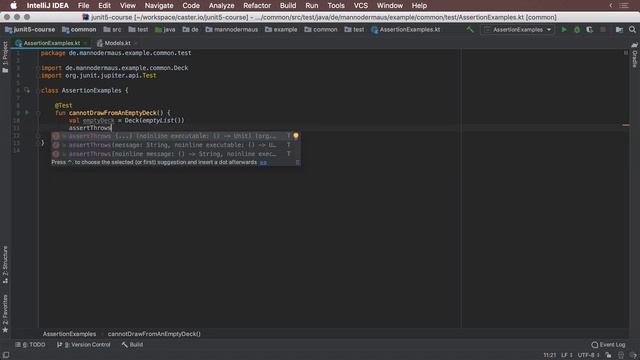This screenshot has width=640, height=360.
Task: Click the emptyDeck variable in code
Action: point(98,120)
